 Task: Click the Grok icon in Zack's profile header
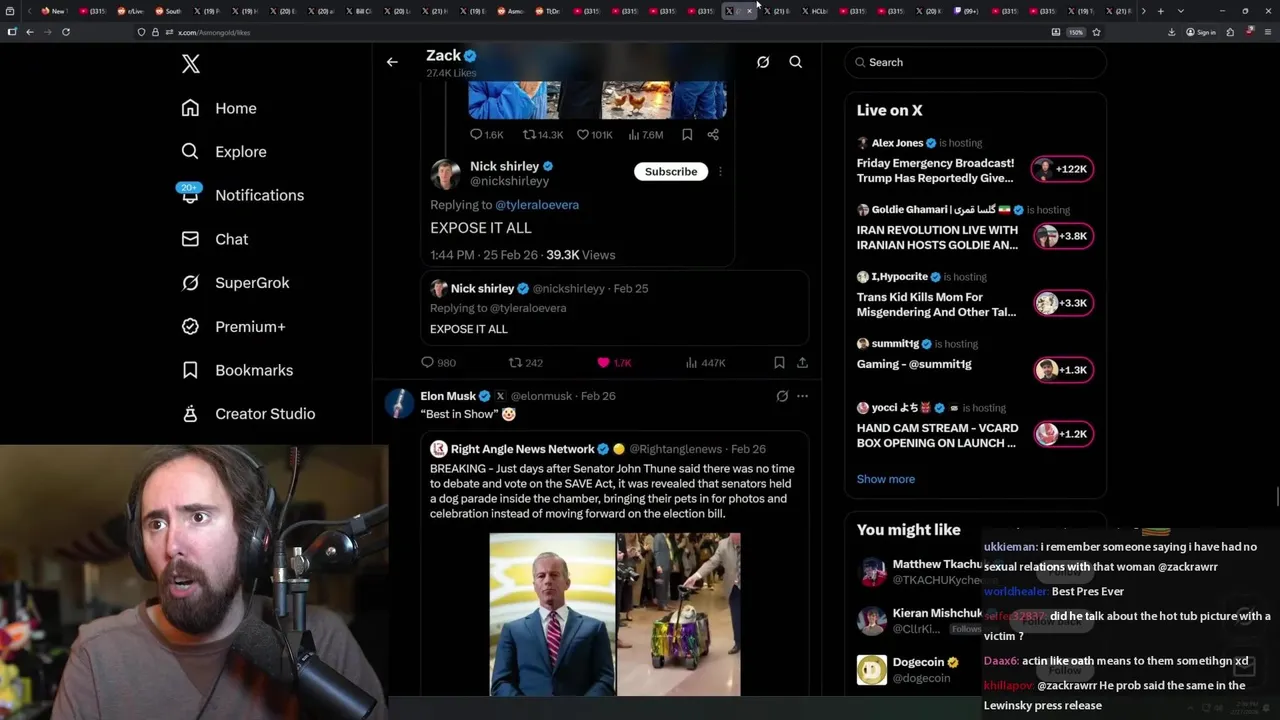coord(763,62)
